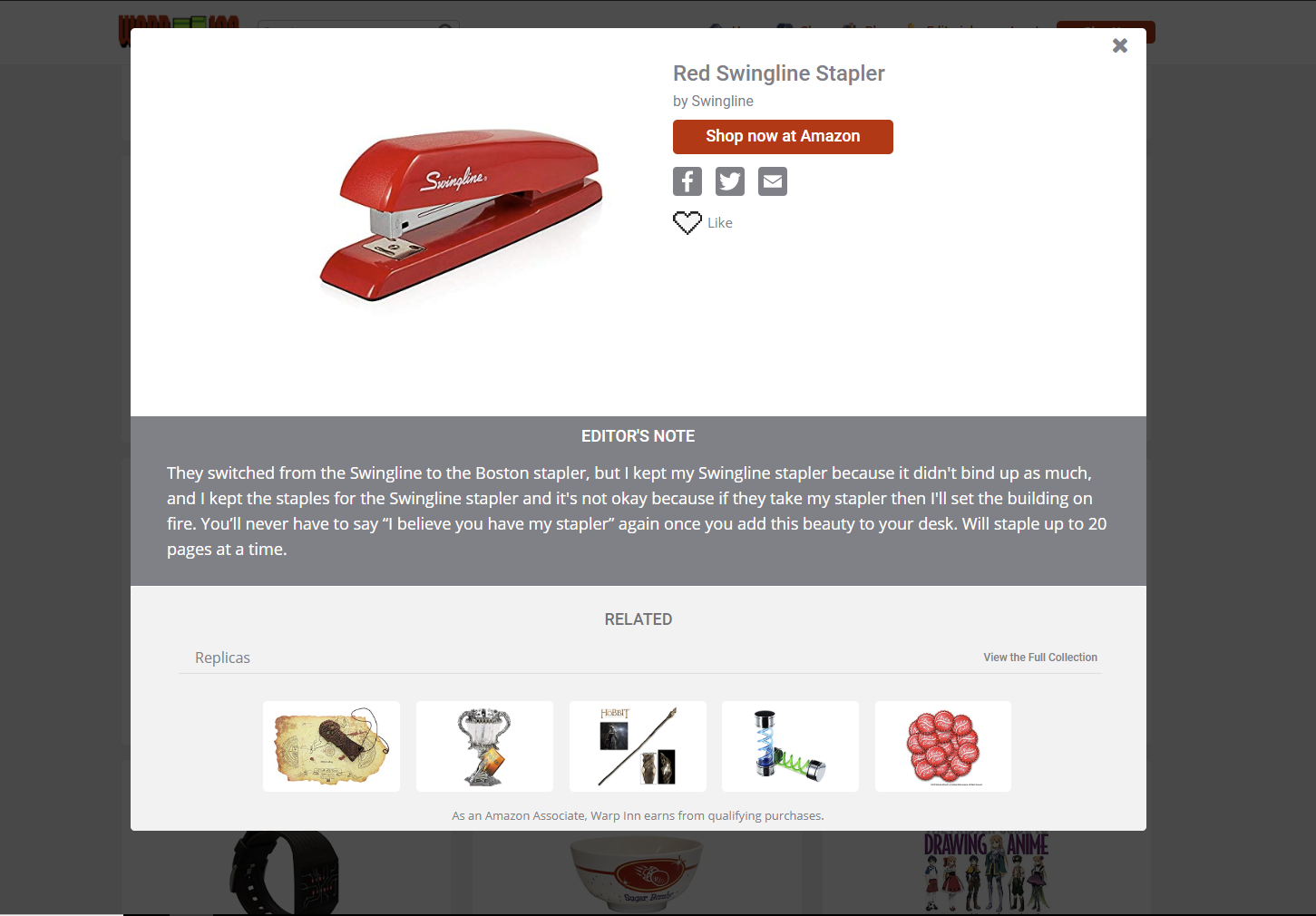Toggle the heart Like icon
The image size is (1316, 916).
687,222
